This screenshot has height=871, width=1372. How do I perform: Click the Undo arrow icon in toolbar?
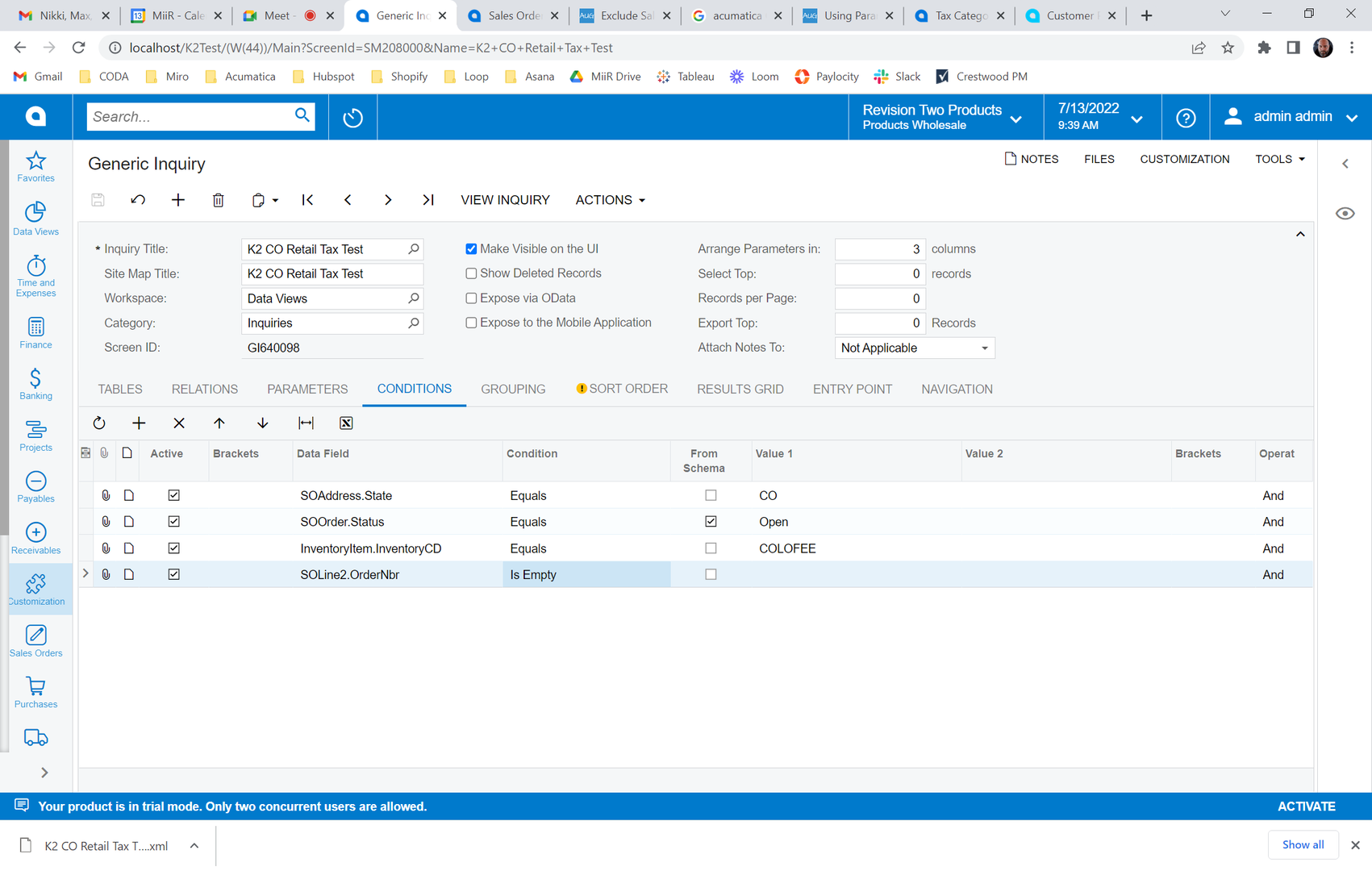click(x=138, y=200)
